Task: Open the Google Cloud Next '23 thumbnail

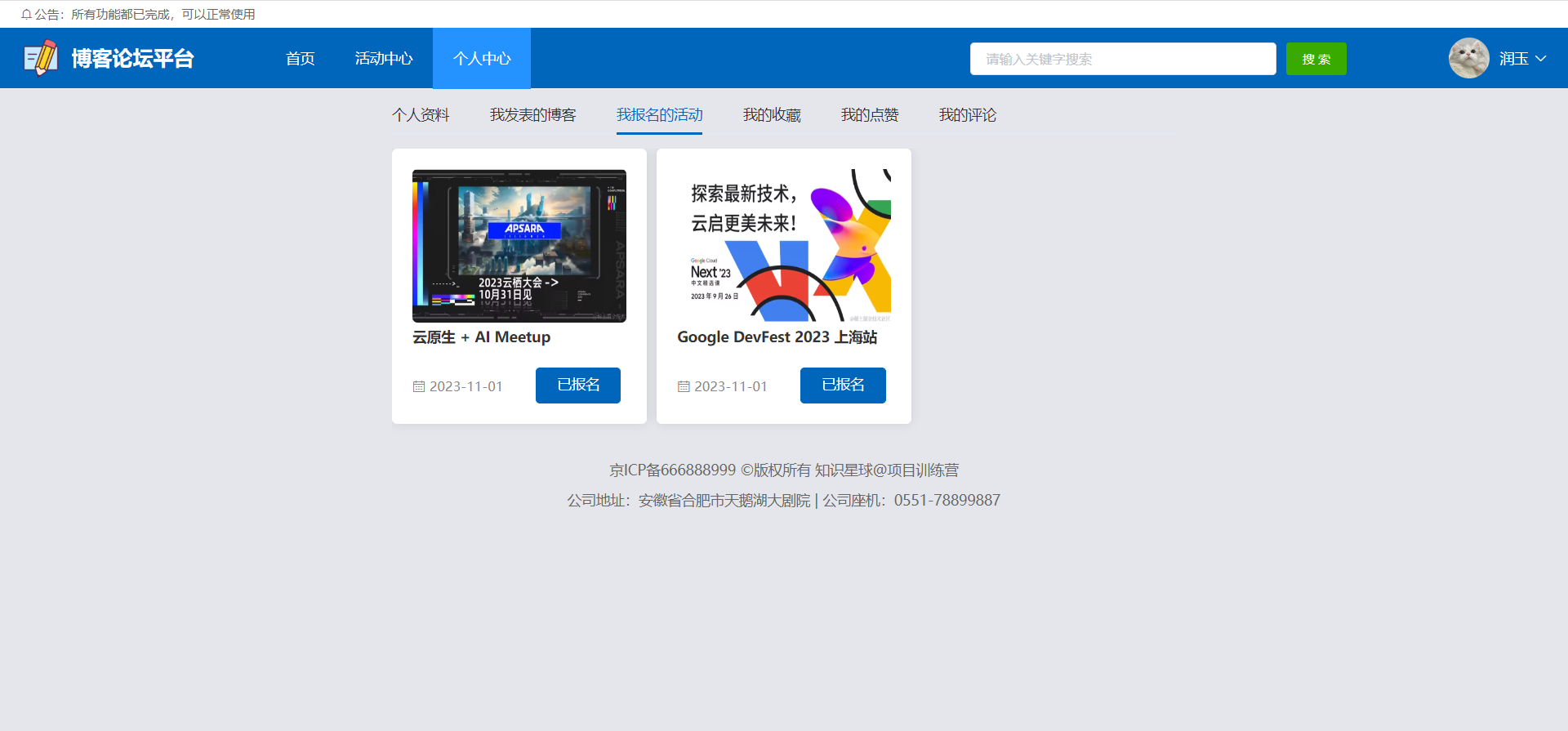Action: click(784, 246)
